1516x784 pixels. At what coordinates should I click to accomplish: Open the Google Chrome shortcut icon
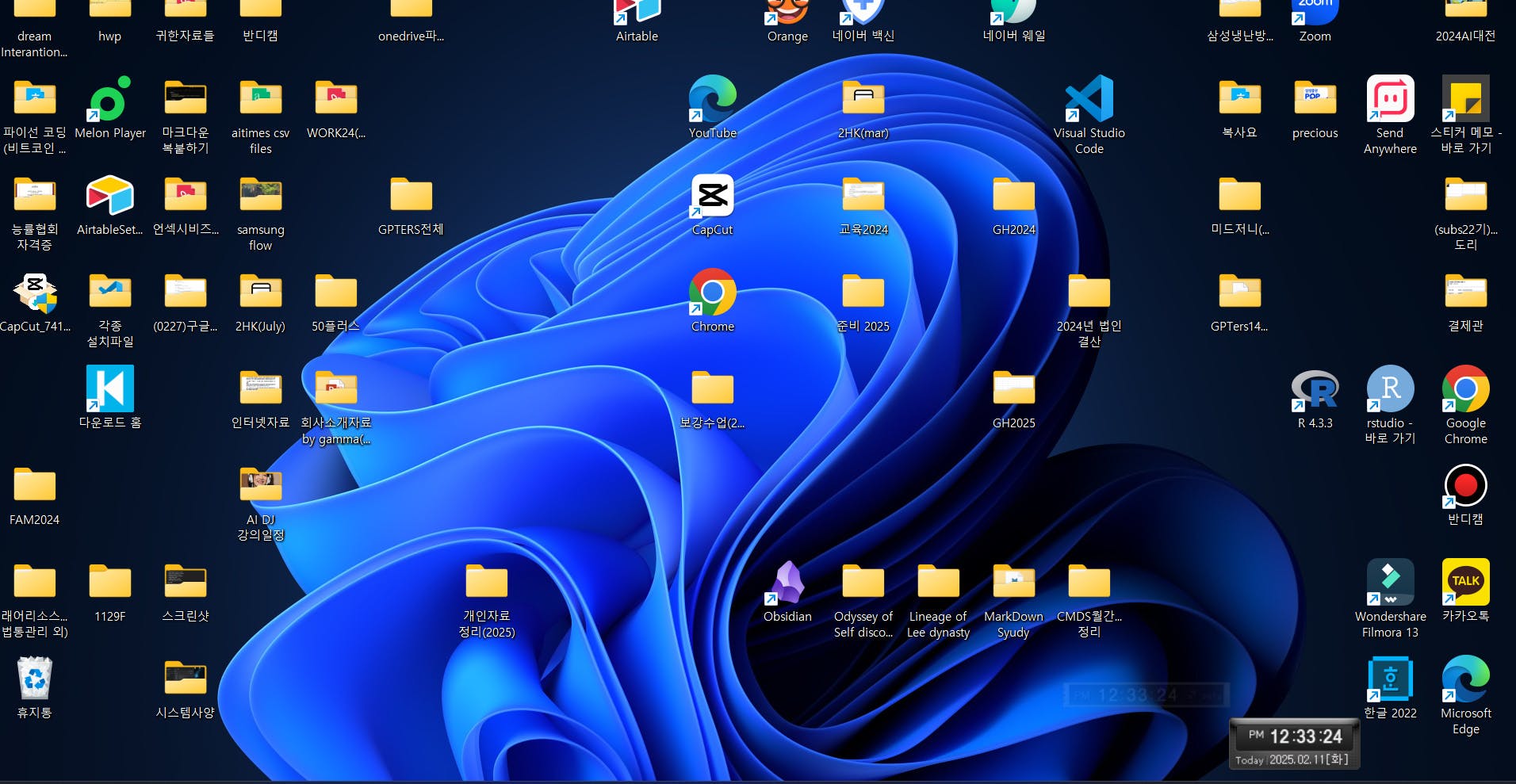click(1465, 389)
